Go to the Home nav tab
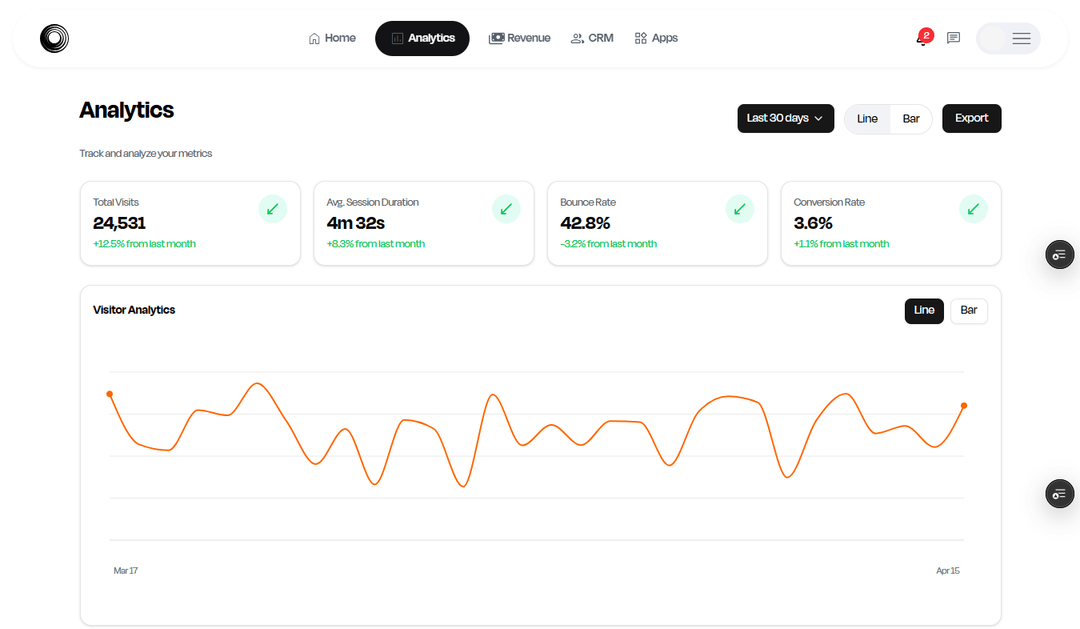This screenshot has width=1080, height=629. coord(332,38)
